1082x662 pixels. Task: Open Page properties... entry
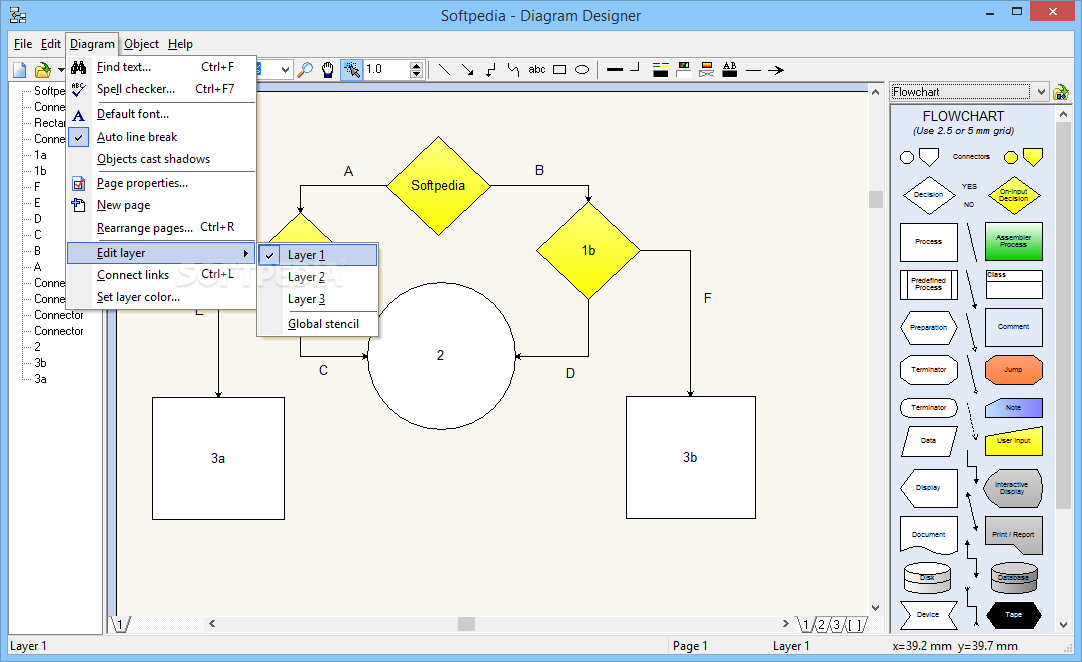(162, 183)
